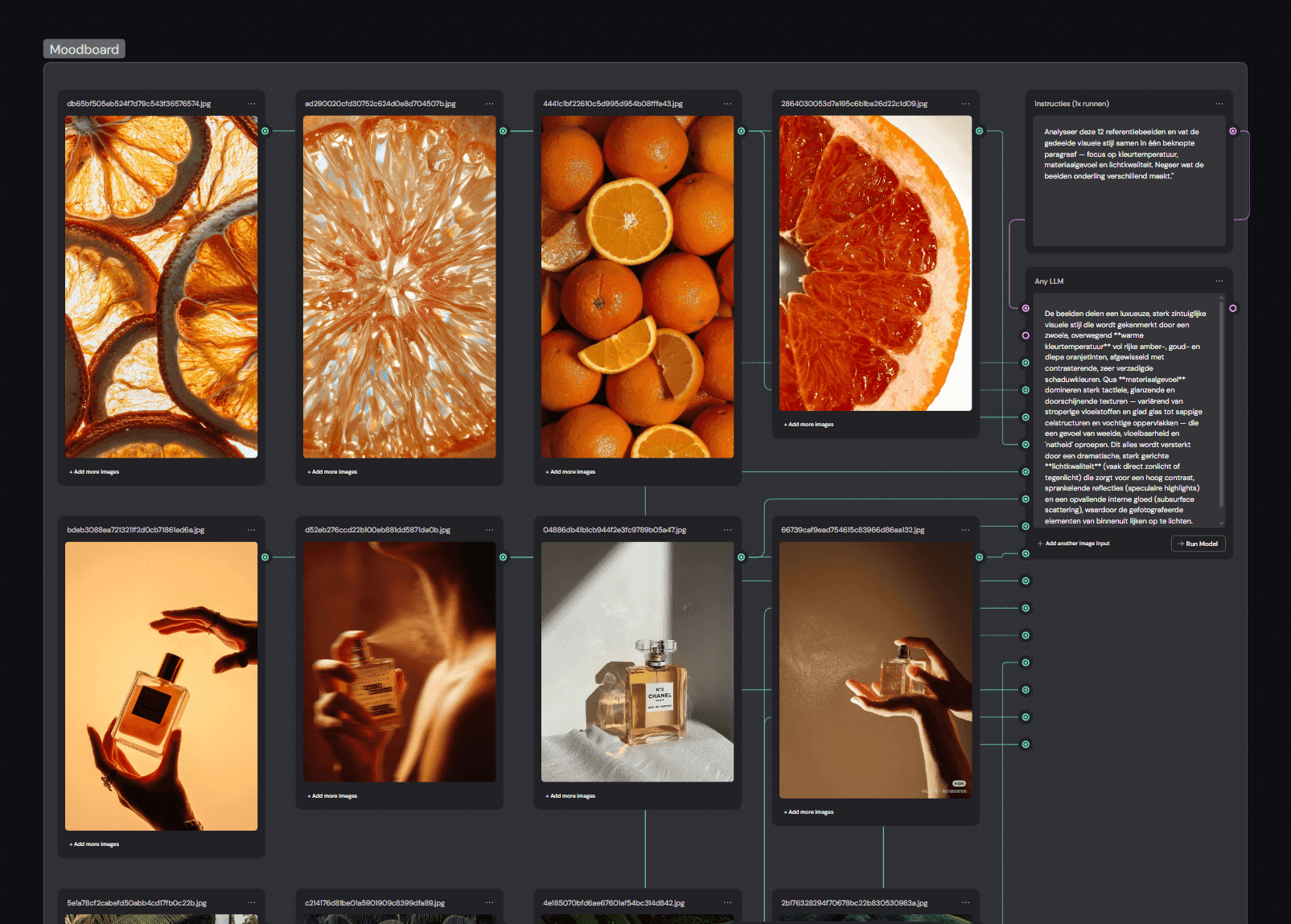Open the Any LLM node options menu
Viewport: 1291px width, 924px height.
(x=1219, y=281)
